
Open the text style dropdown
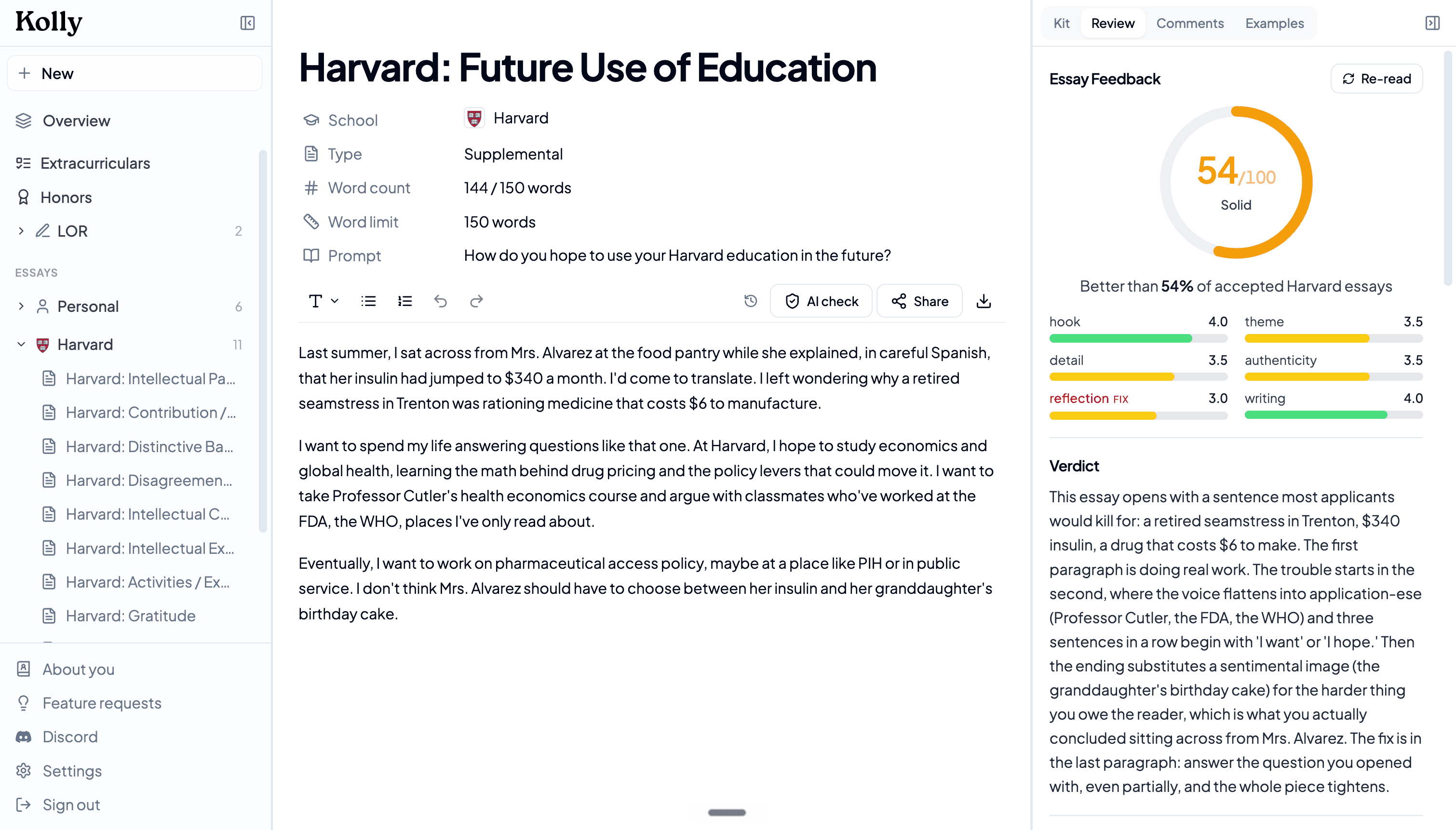(x=323, y=301)
